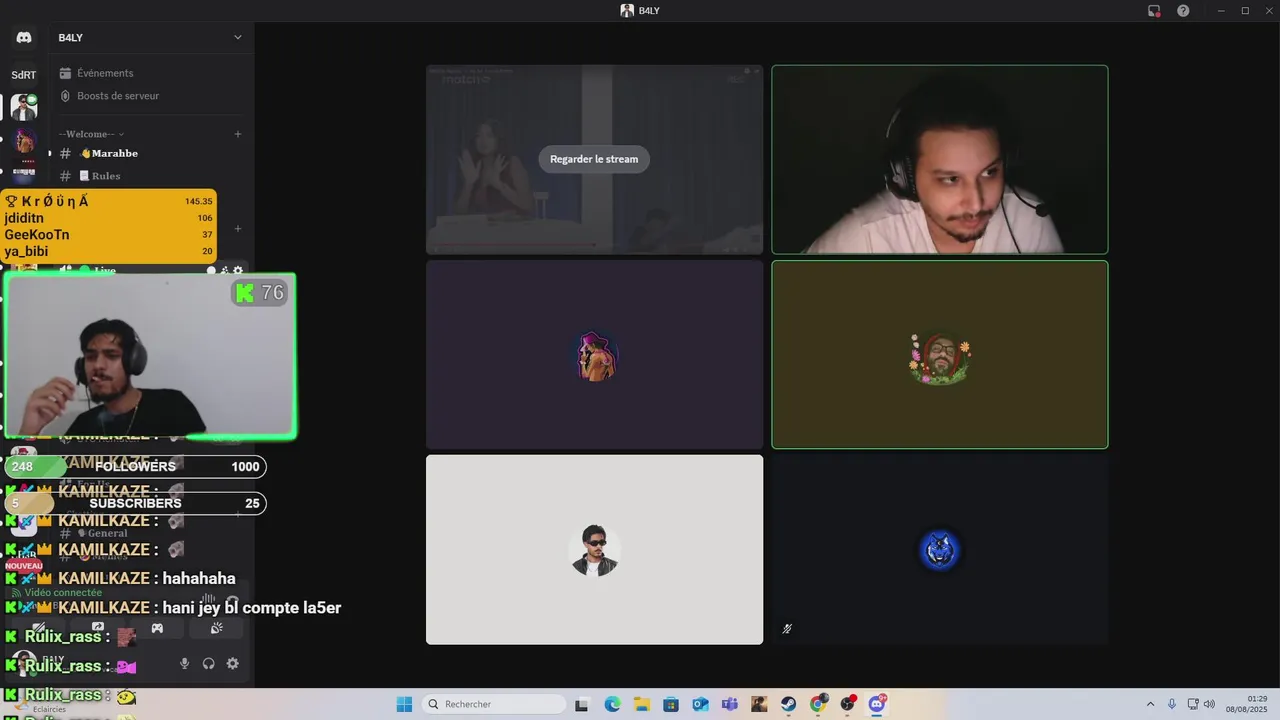This screenshot has height=720, width=1280.
Task: Add a channel to the Welcome category
Action: pyautogui.click(x=238, y=134)
